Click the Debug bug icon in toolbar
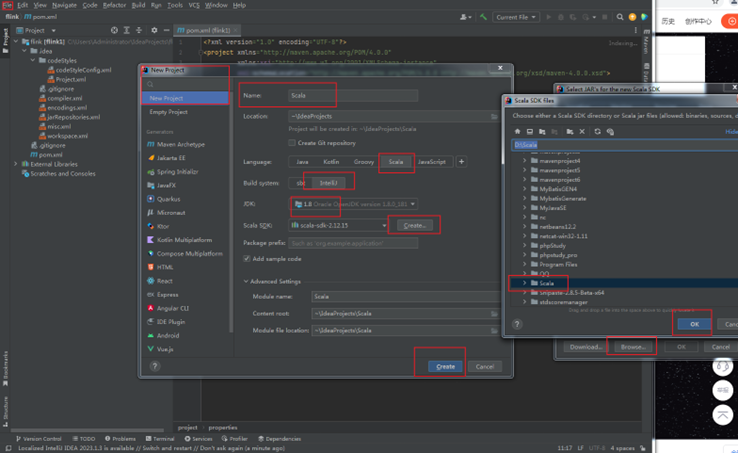 (561, 17)
